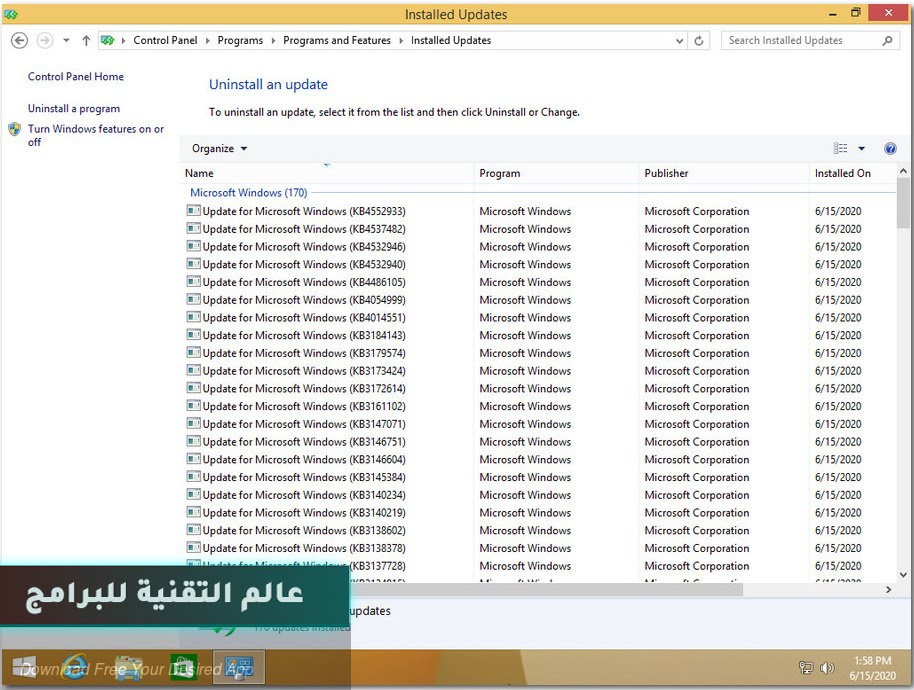
Task: Focus the Search Installed Updates field
Action: click(x=808, y=40)
